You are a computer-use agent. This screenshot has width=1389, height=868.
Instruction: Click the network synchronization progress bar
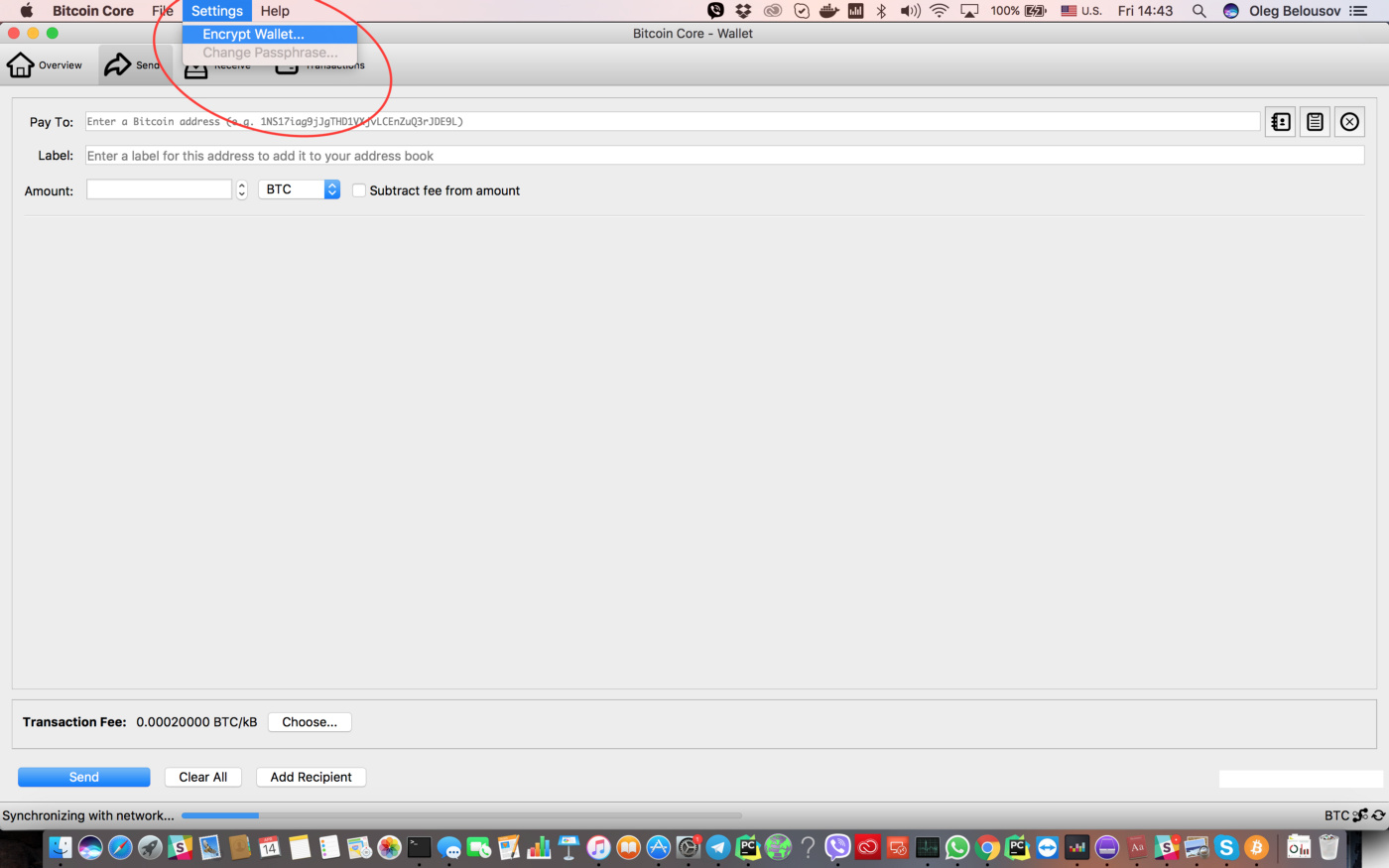[461, 815]
